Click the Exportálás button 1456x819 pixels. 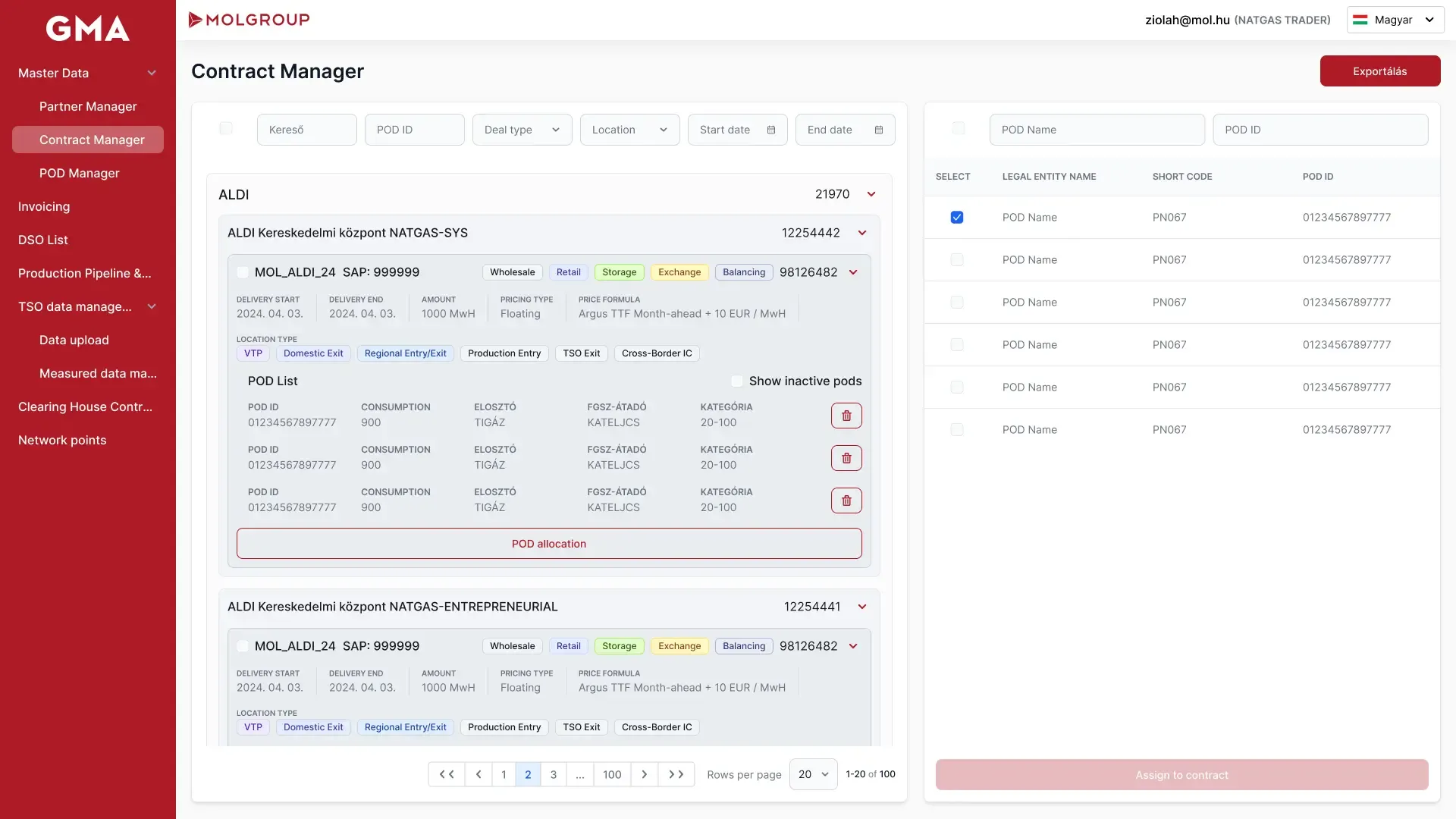(x=1380, y=71)
